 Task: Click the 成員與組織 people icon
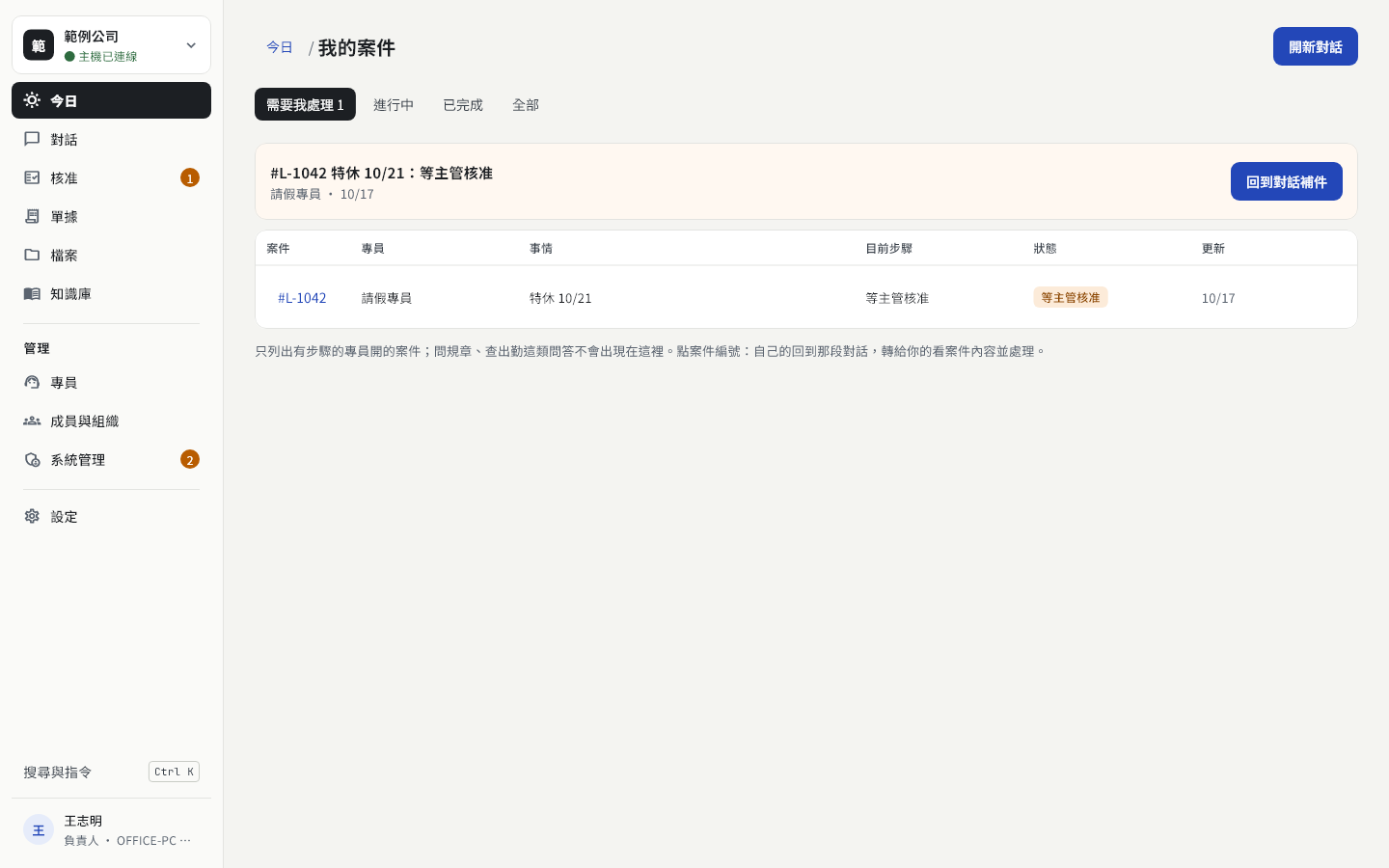(x=32, y=420)
